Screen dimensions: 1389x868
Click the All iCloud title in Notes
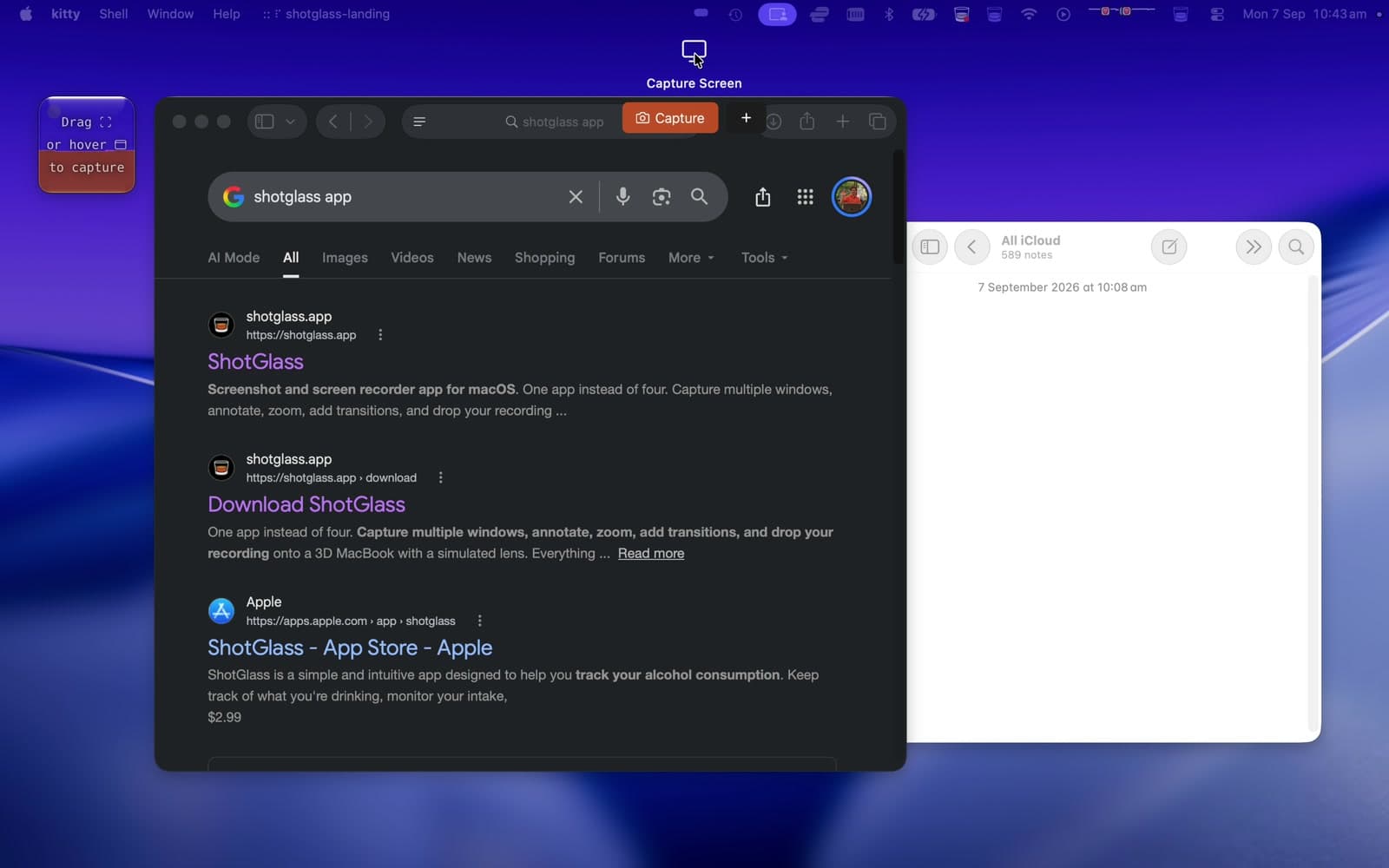pyautogui.click(x=1030, y=240)
